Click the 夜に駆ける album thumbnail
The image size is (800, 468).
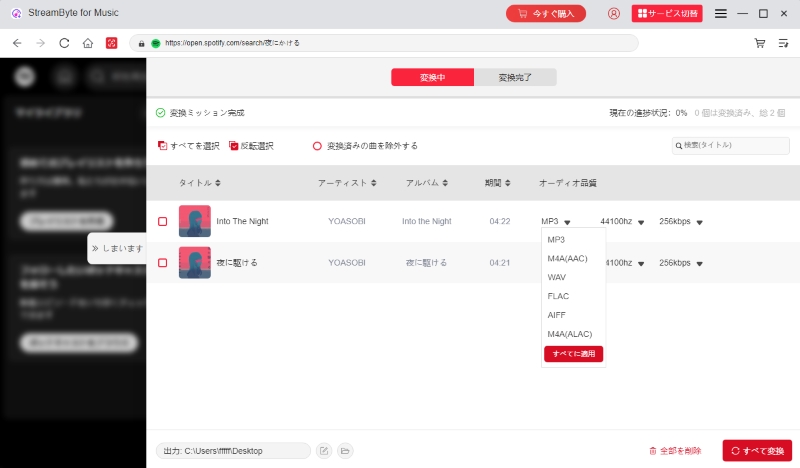coord(194,262)
